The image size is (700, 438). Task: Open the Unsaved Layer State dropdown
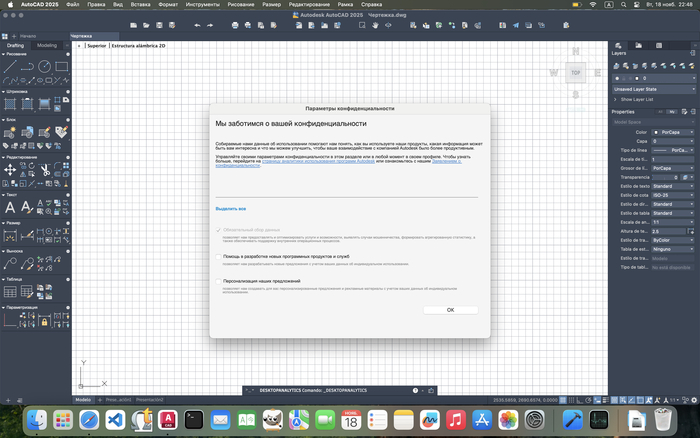[x=653, y=89]
